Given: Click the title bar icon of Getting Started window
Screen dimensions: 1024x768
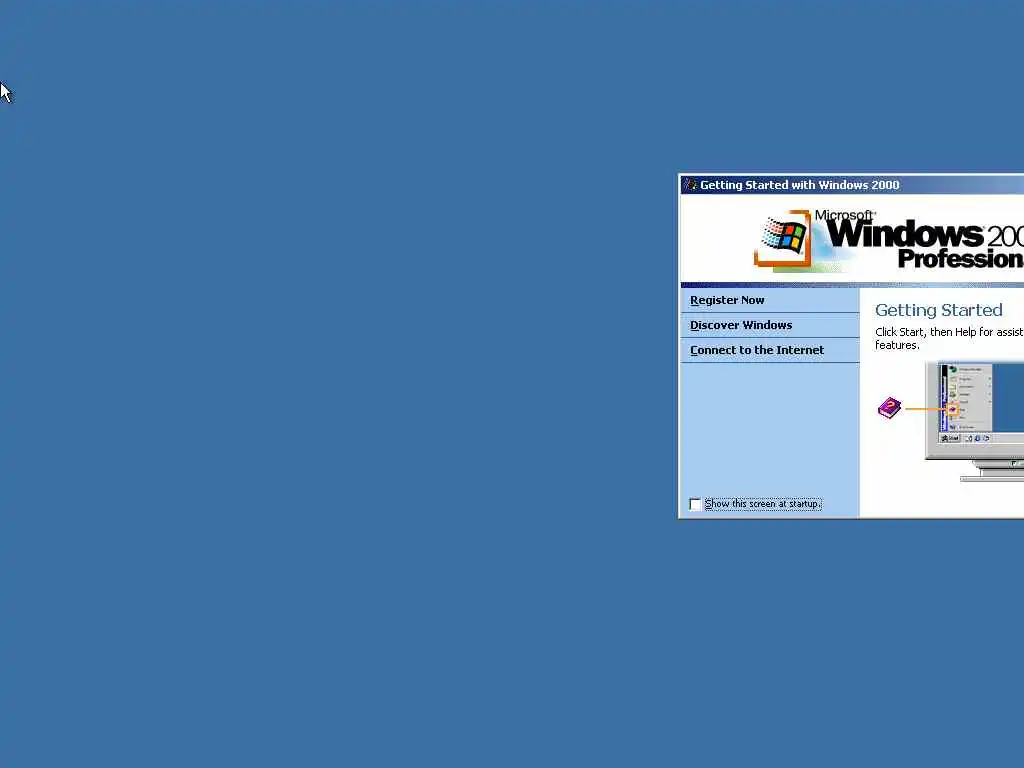Looking at the screenshot, I should tap(690, 185).
